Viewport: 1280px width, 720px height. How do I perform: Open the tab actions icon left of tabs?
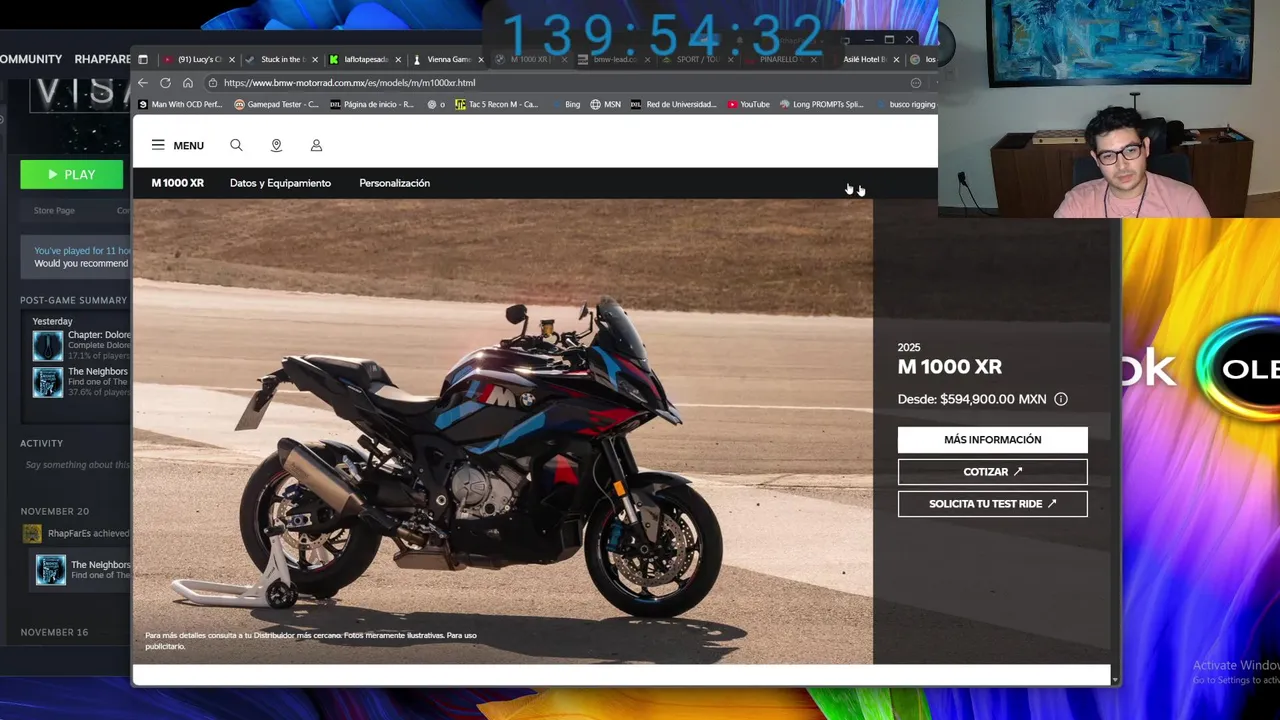pos(143,59)
